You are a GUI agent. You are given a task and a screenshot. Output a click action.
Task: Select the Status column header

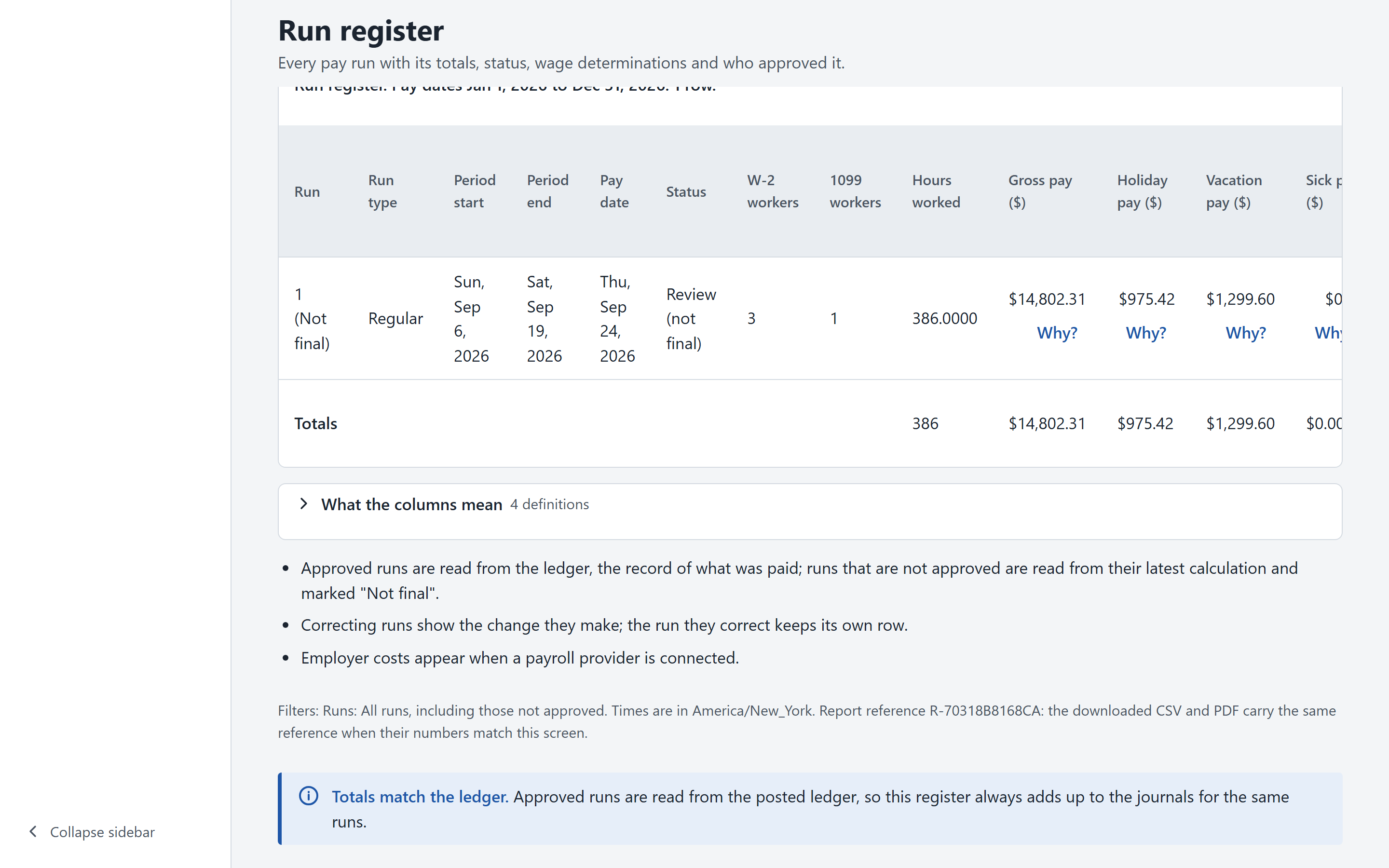point(686,191)
